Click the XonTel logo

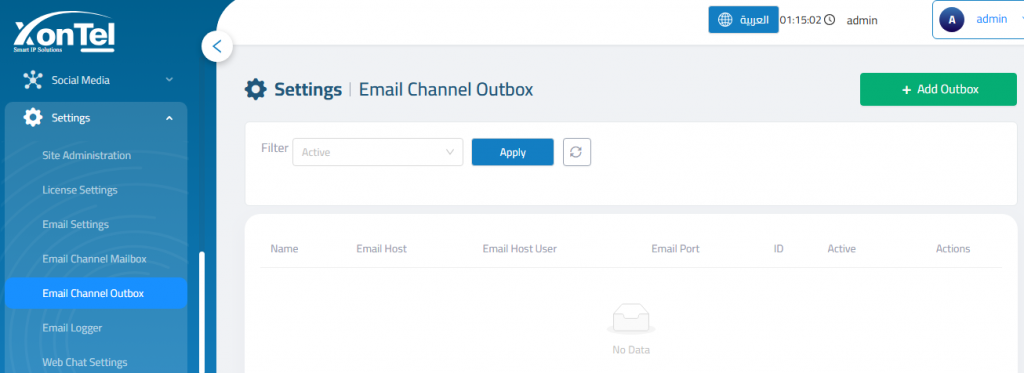[64, 36]
